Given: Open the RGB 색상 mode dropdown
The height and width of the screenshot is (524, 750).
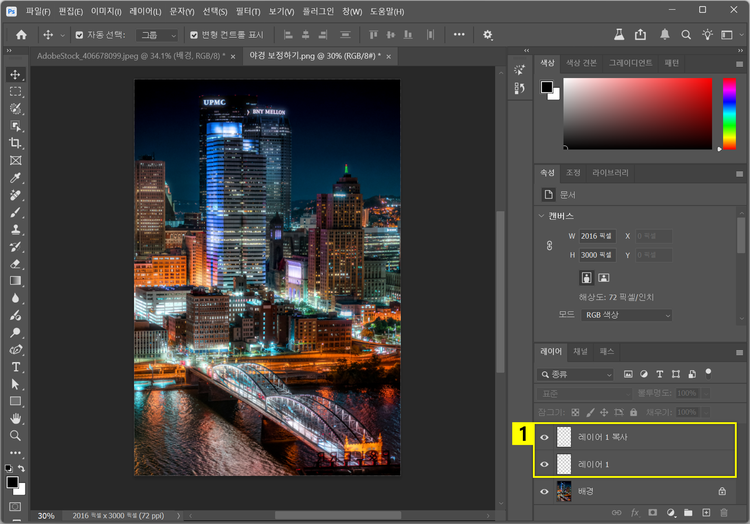Looking at the screenshot, I should pyautogui.click(x=627, y=315).
